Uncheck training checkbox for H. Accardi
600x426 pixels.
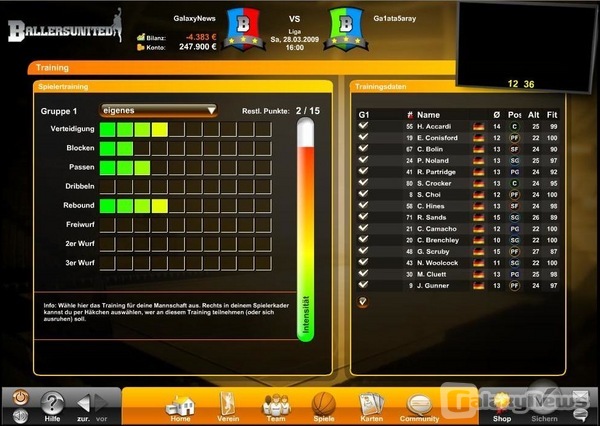tap(364, 127)
